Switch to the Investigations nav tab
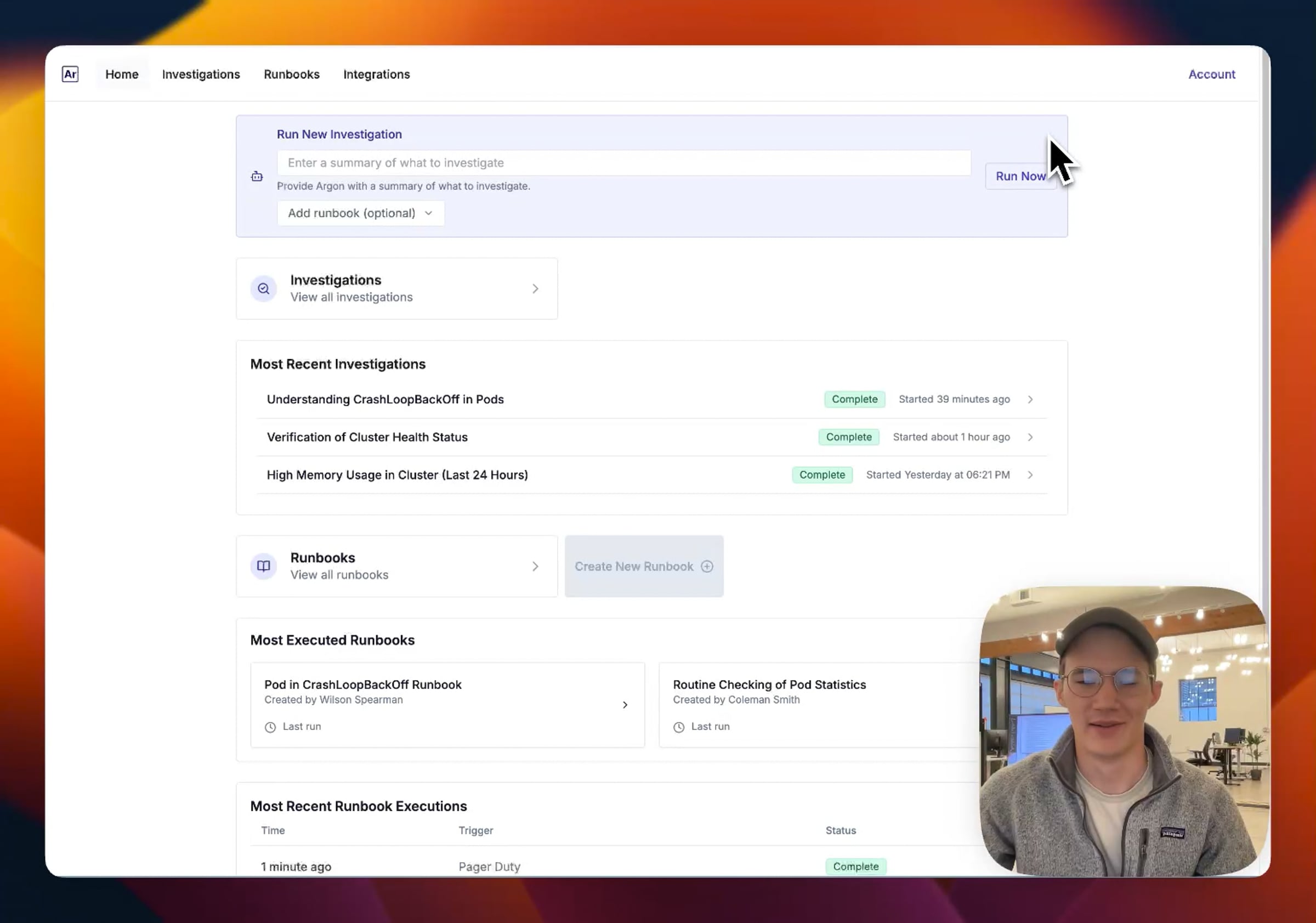Viewport: 1316px width, 923px height. tap(201, 75)
